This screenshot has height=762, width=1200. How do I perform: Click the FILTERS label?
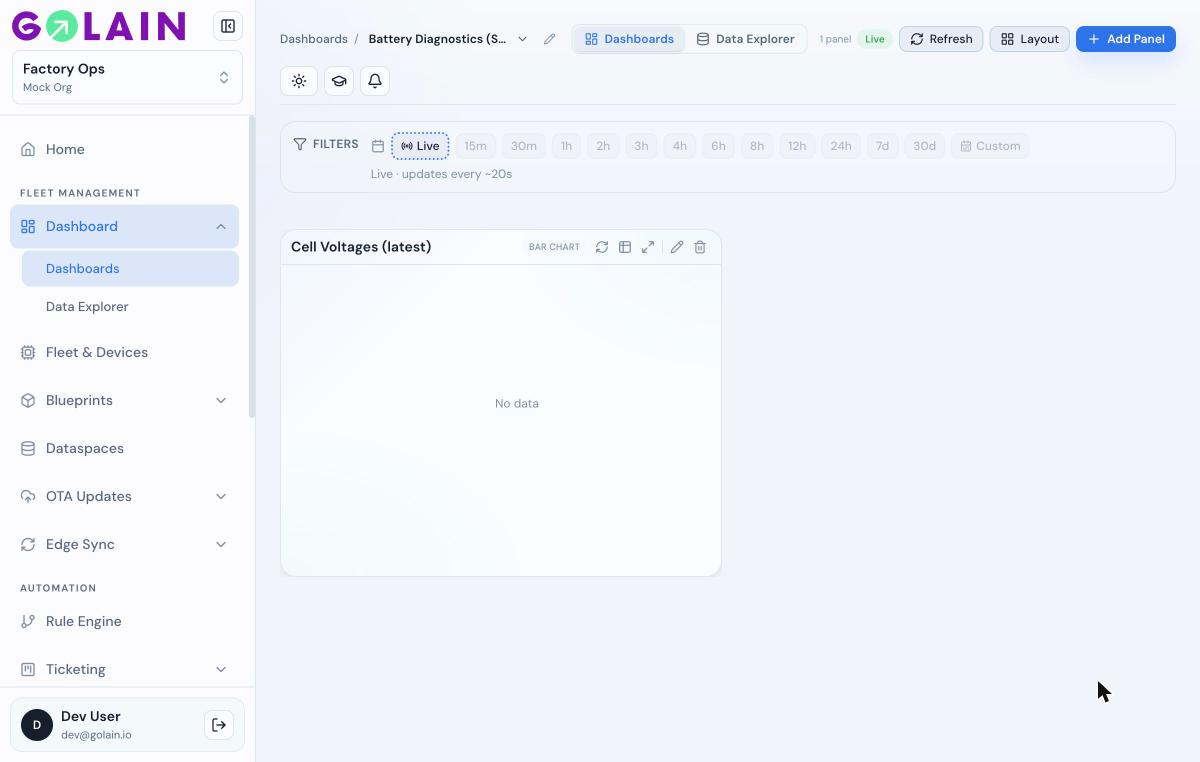tap(336, 145)
